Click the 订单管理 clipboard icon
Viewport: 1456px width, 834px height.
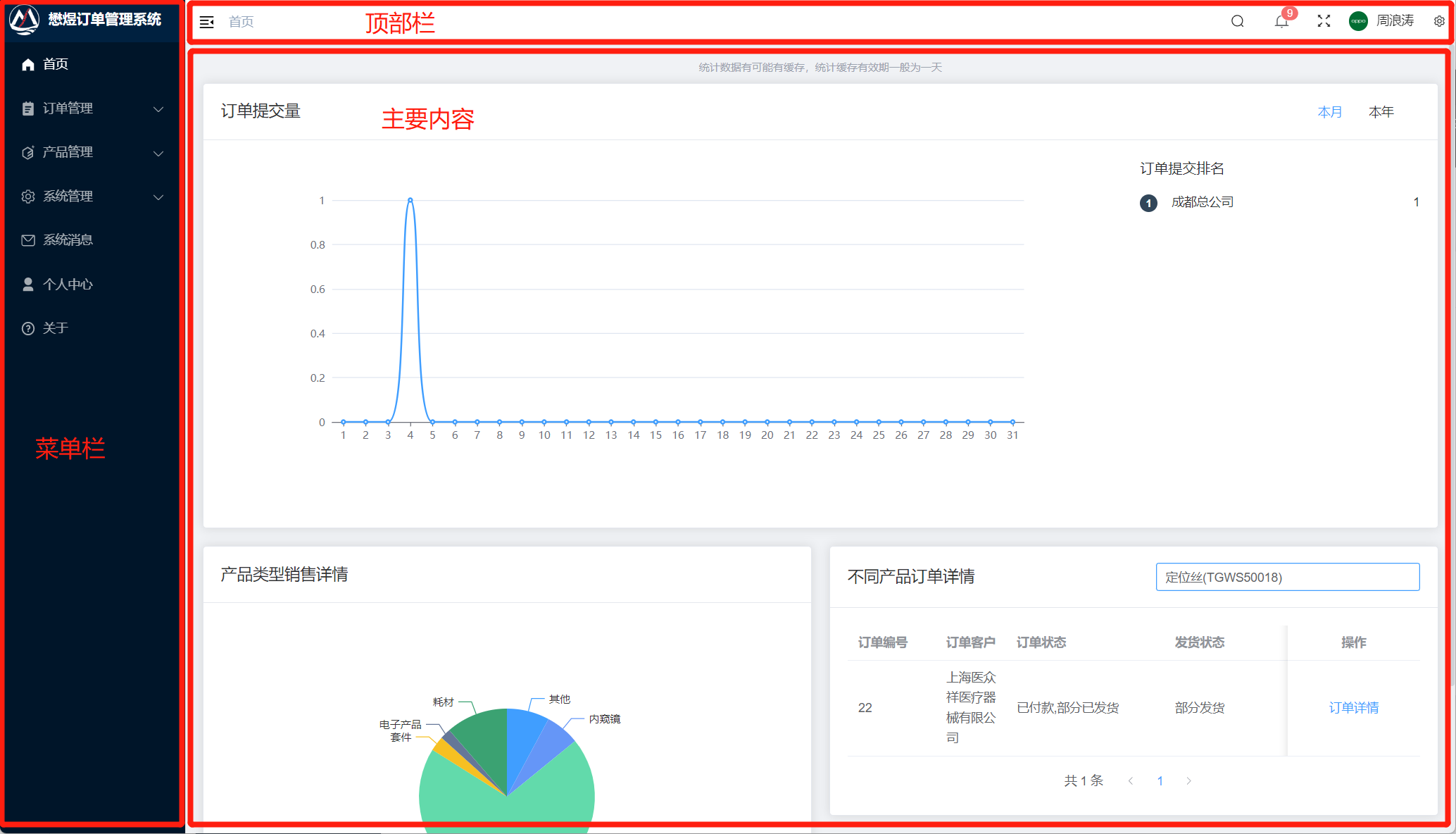pos(28,108)
